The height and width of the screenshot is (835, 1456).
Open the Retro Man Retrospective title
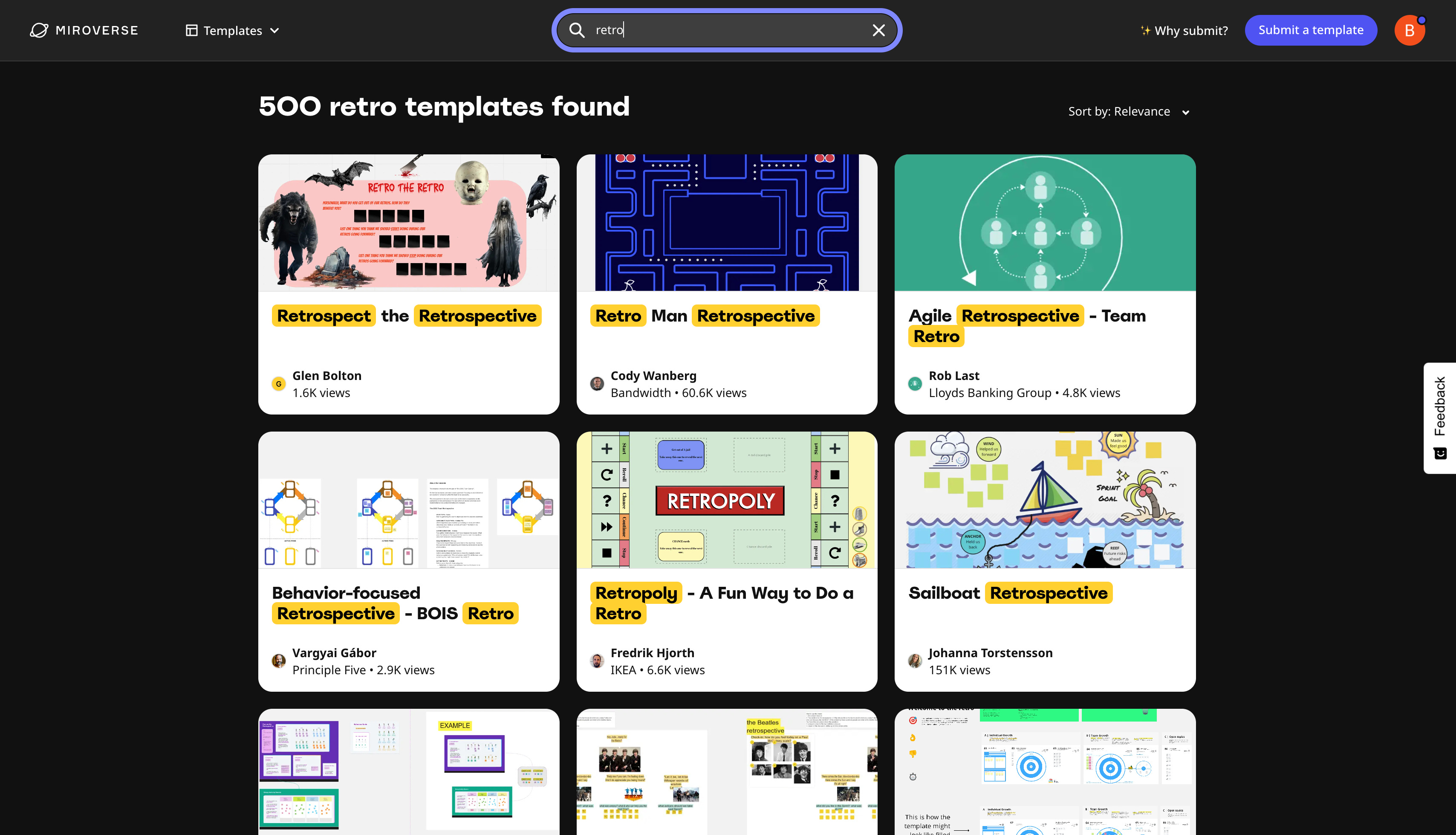tap(705, 316)
